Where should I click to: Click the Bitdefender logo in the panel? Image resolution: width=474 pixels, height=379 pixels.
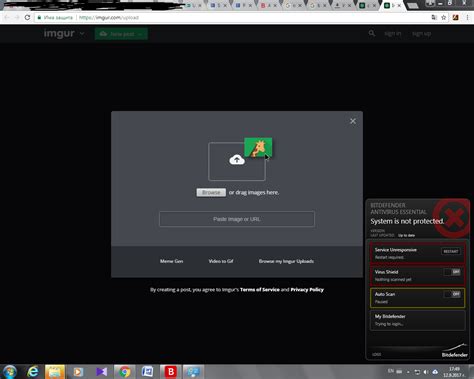(x=454, y=351)
